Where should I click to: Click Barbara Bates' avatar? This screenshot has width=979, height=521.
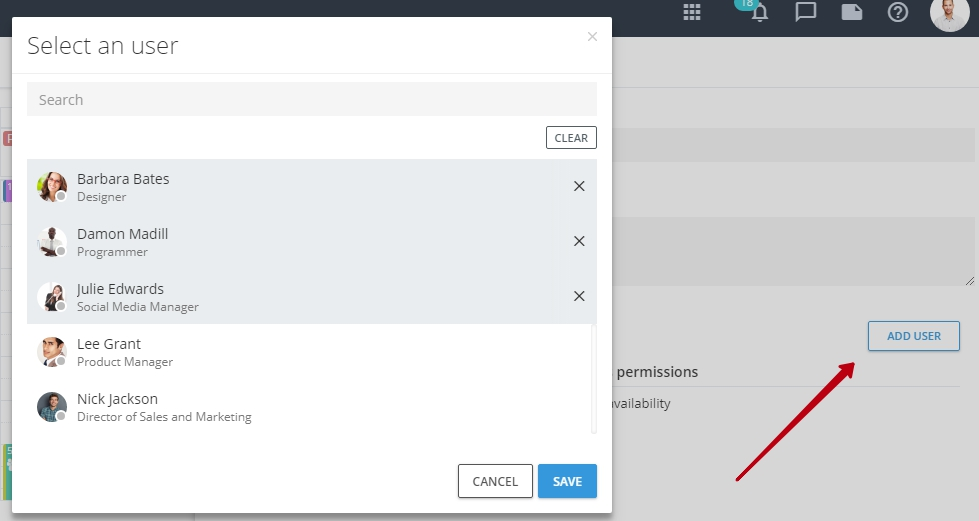52,187
